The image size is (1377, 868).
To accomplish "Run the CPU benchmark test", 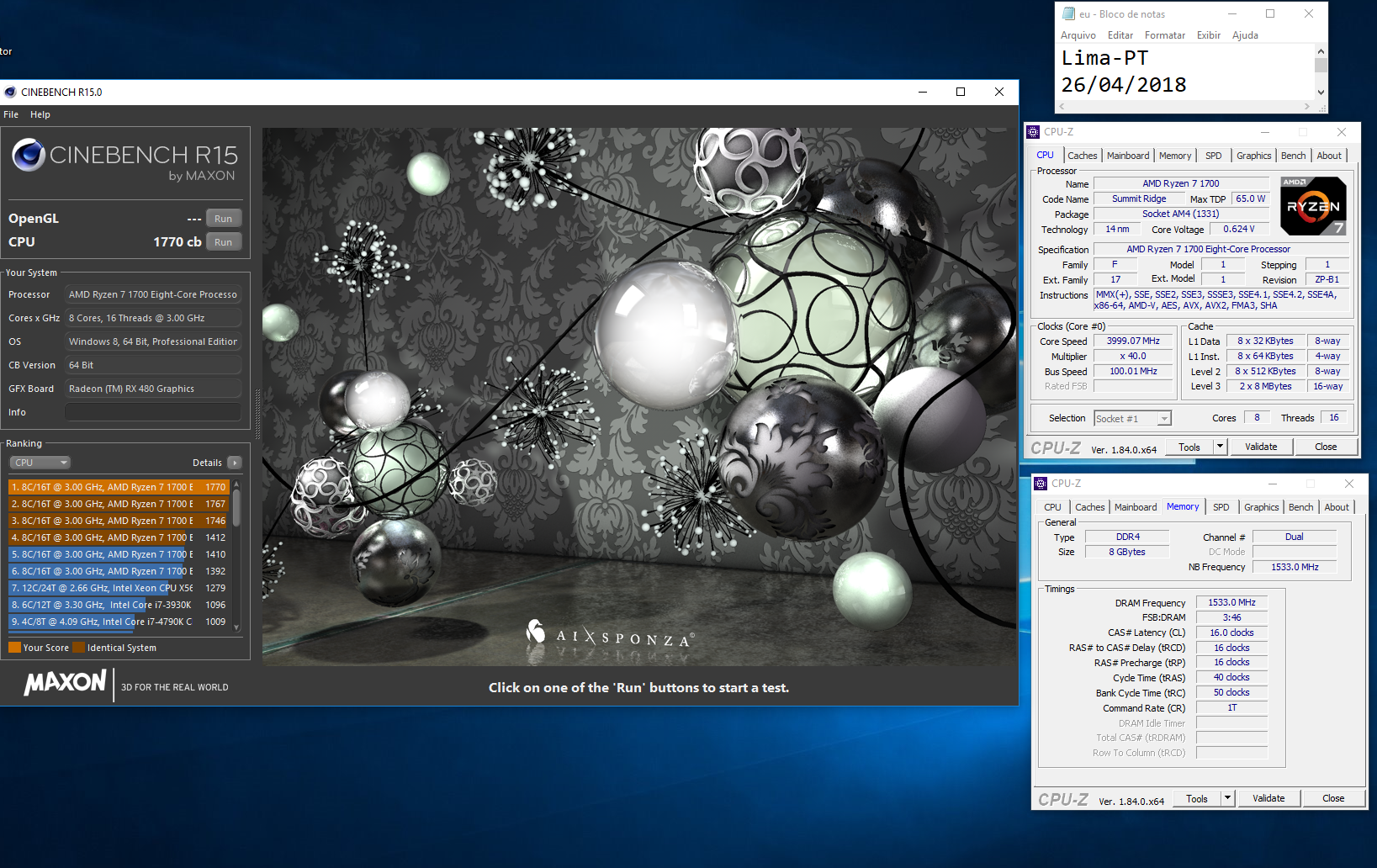I will point(224,242).
